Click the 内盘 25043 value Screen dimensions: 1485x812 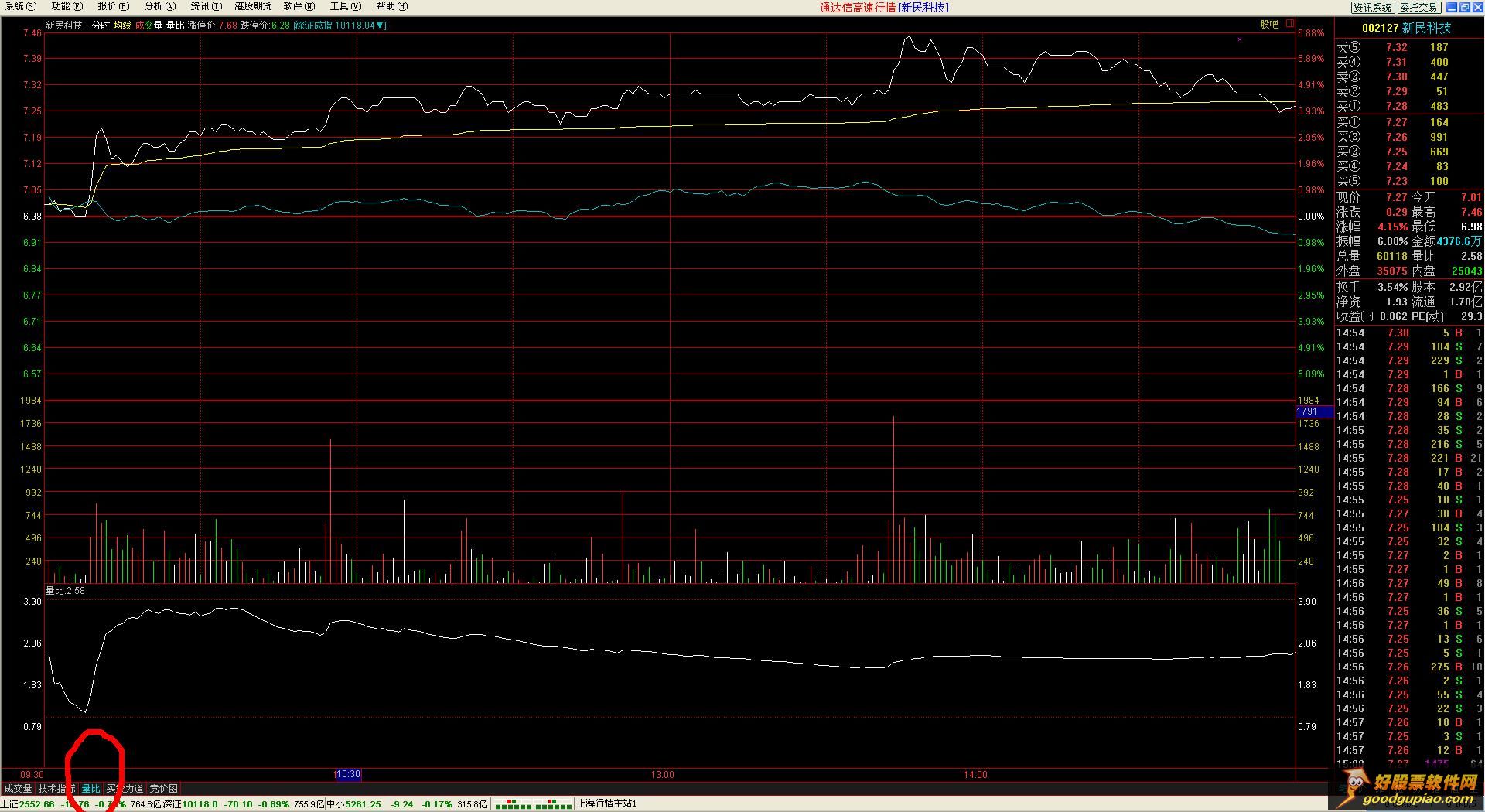(x=1466, y=271)
